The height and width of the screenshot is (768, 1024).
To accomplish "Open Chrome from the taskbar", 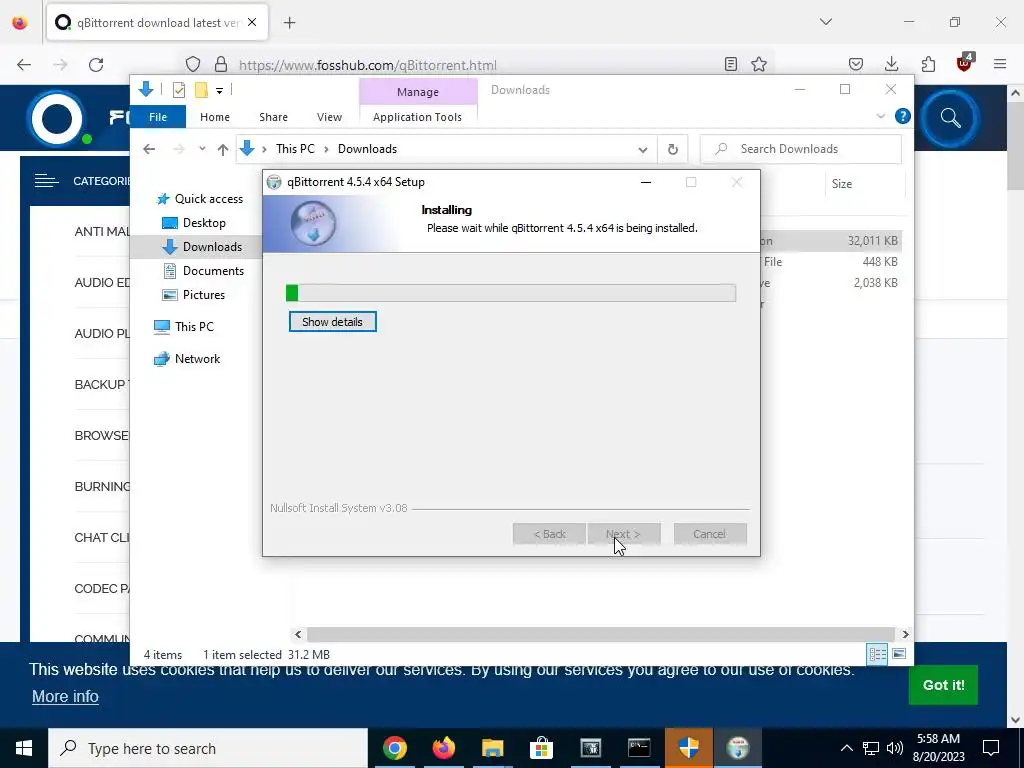I will pos(395,748).
